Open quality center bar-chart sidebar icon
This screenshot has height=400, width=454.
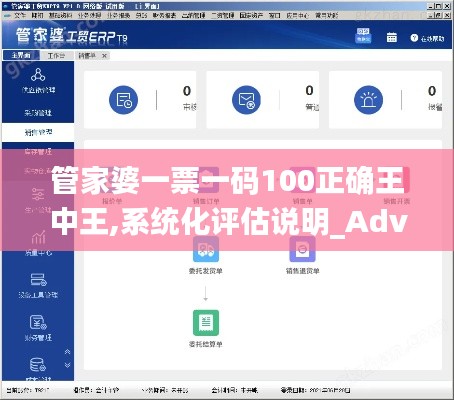click(x=38, y=237)
